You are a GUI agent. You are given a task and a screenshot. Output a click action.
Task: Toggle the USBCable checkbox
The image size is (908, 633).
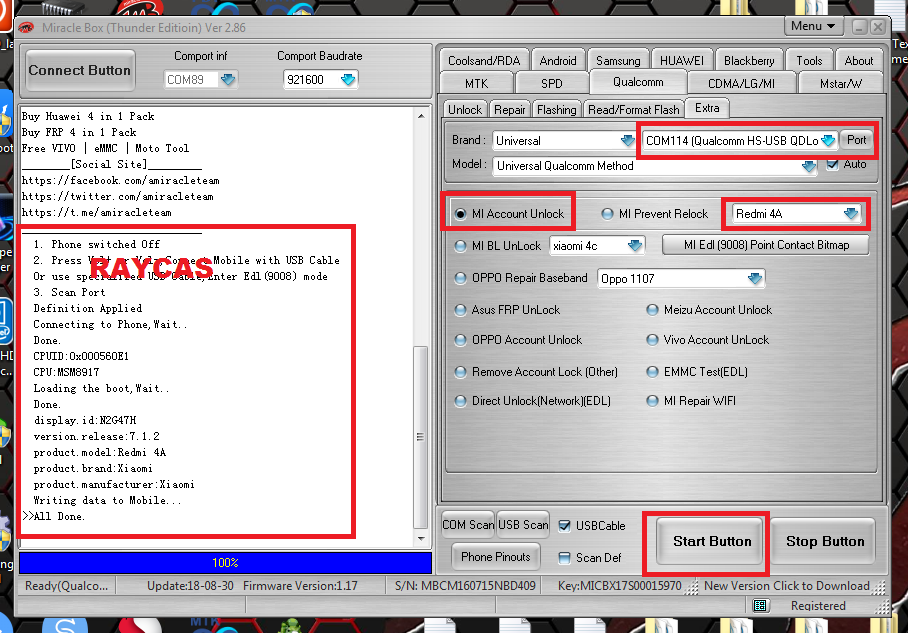pyautogui.click(x=564, y=526)
